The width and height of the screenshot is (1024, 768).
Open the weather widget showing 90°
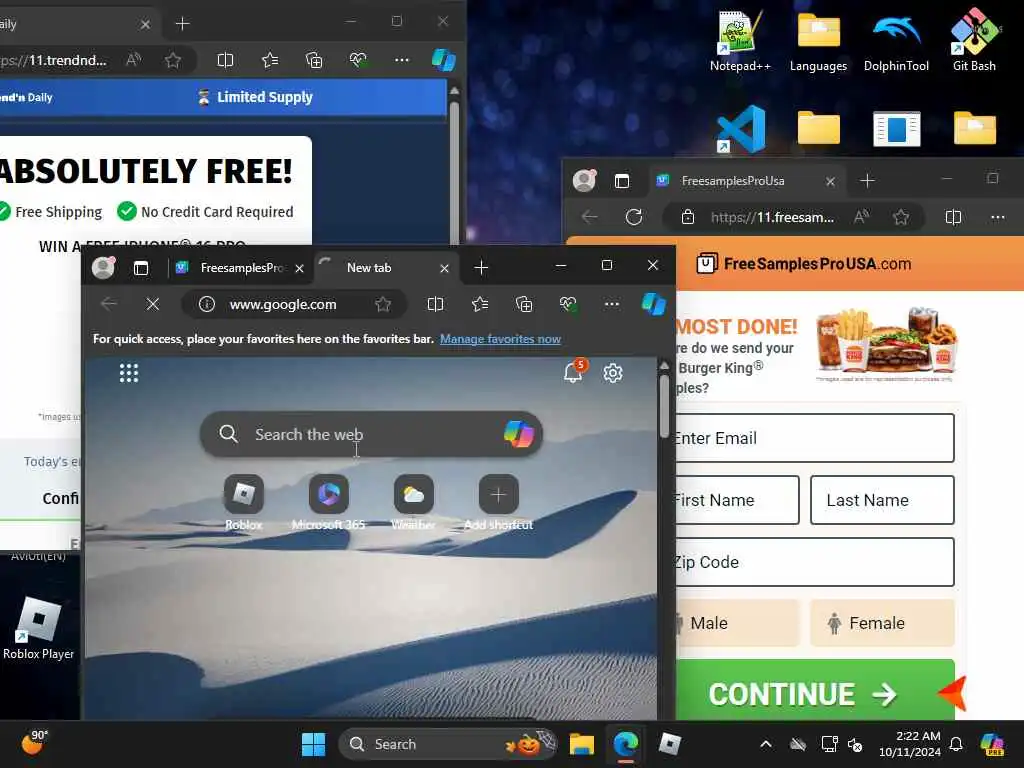pyautogui.click(x=35, y=743)
